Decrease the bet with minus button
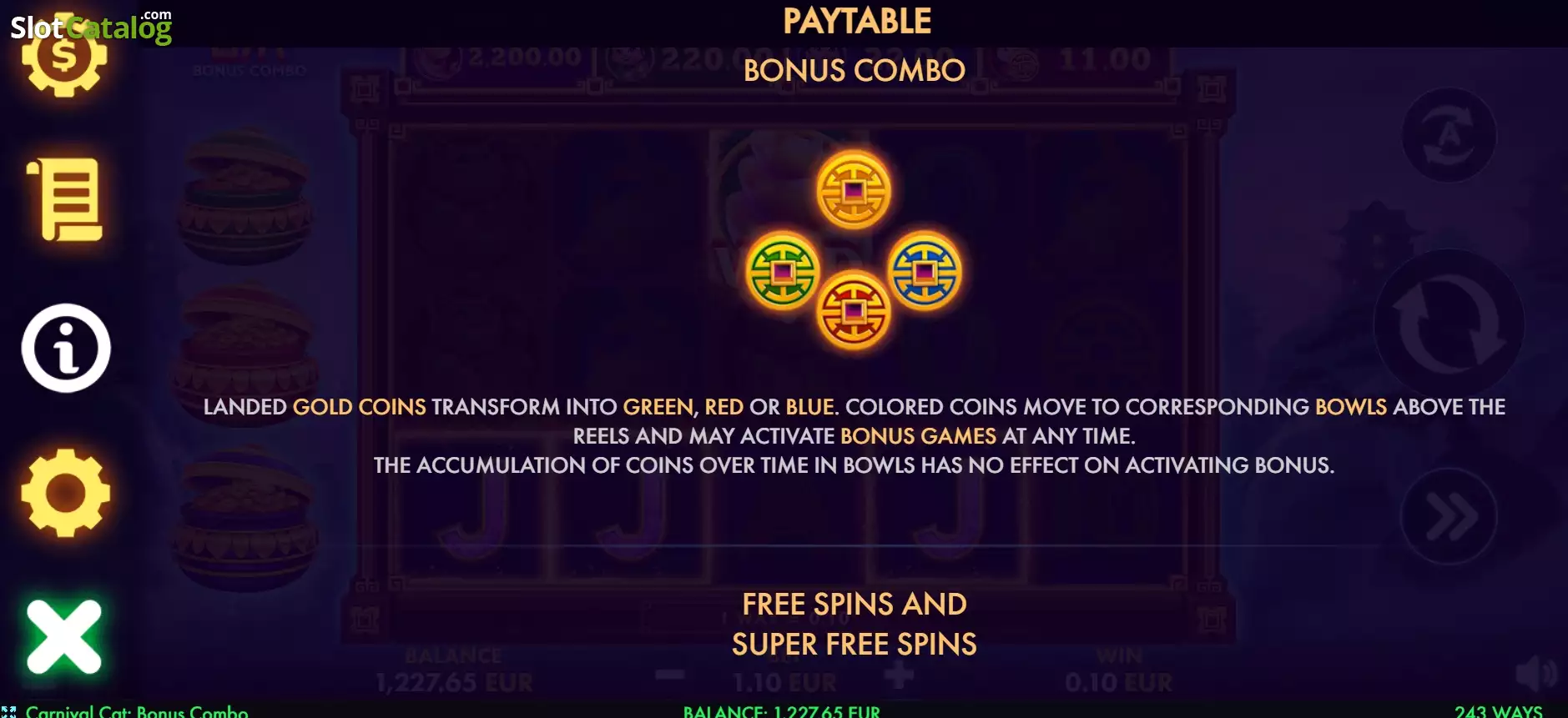The image size is (1568, 718). [669, 675]
